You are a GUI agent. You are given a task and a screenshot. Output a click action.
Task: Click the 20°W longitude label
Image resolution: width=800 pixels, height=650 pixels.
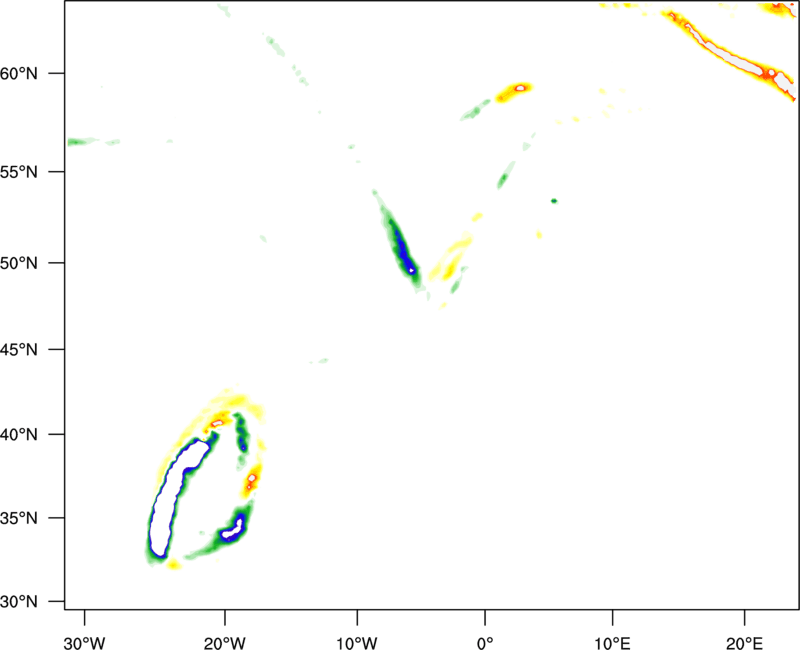pos(225,643)
